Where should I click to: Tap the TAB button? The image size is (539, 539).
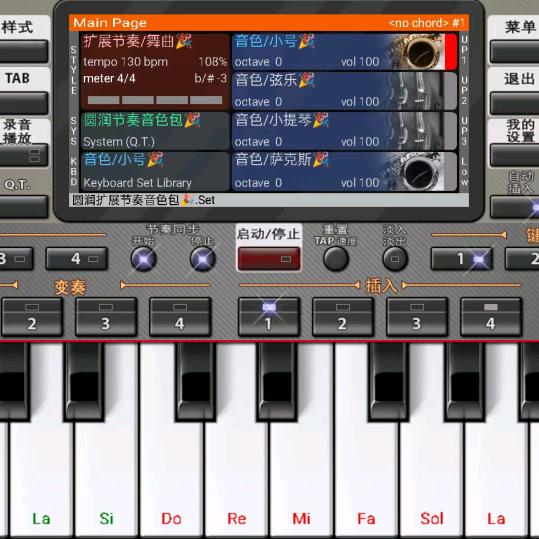(x=23, y=102)
